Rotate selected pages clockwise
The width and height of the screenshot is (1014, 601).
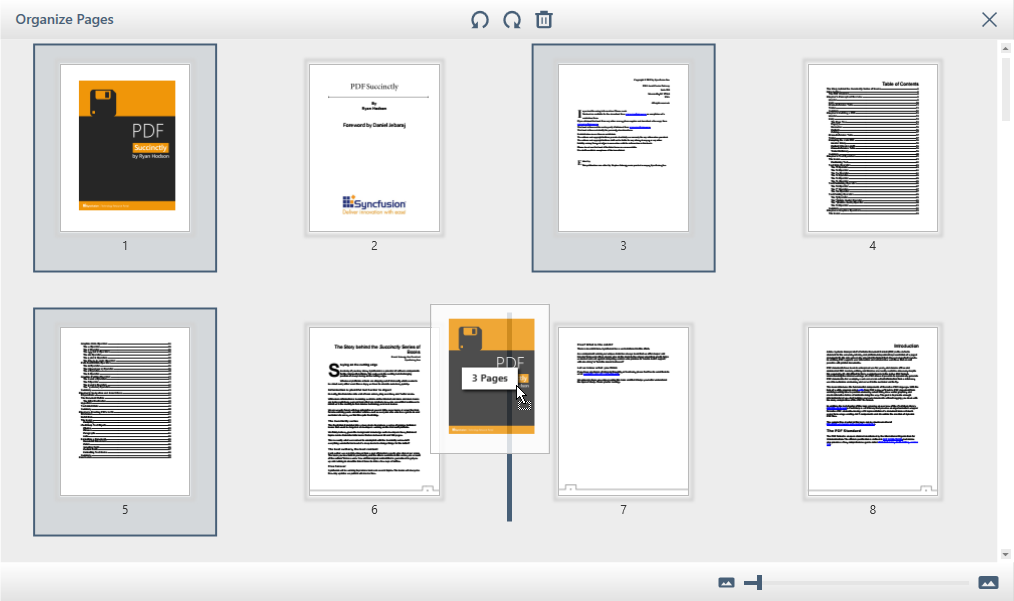[512, 20]
